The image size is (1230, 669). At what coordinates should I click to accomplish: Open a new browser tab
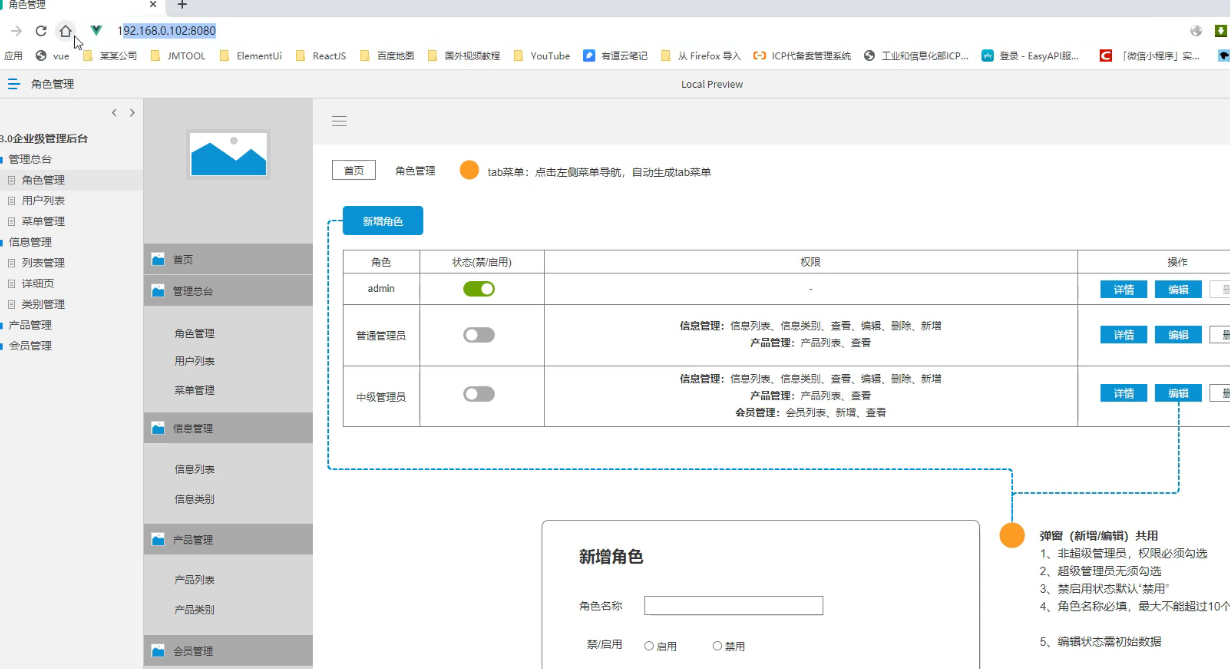click(x=182, y=5)
